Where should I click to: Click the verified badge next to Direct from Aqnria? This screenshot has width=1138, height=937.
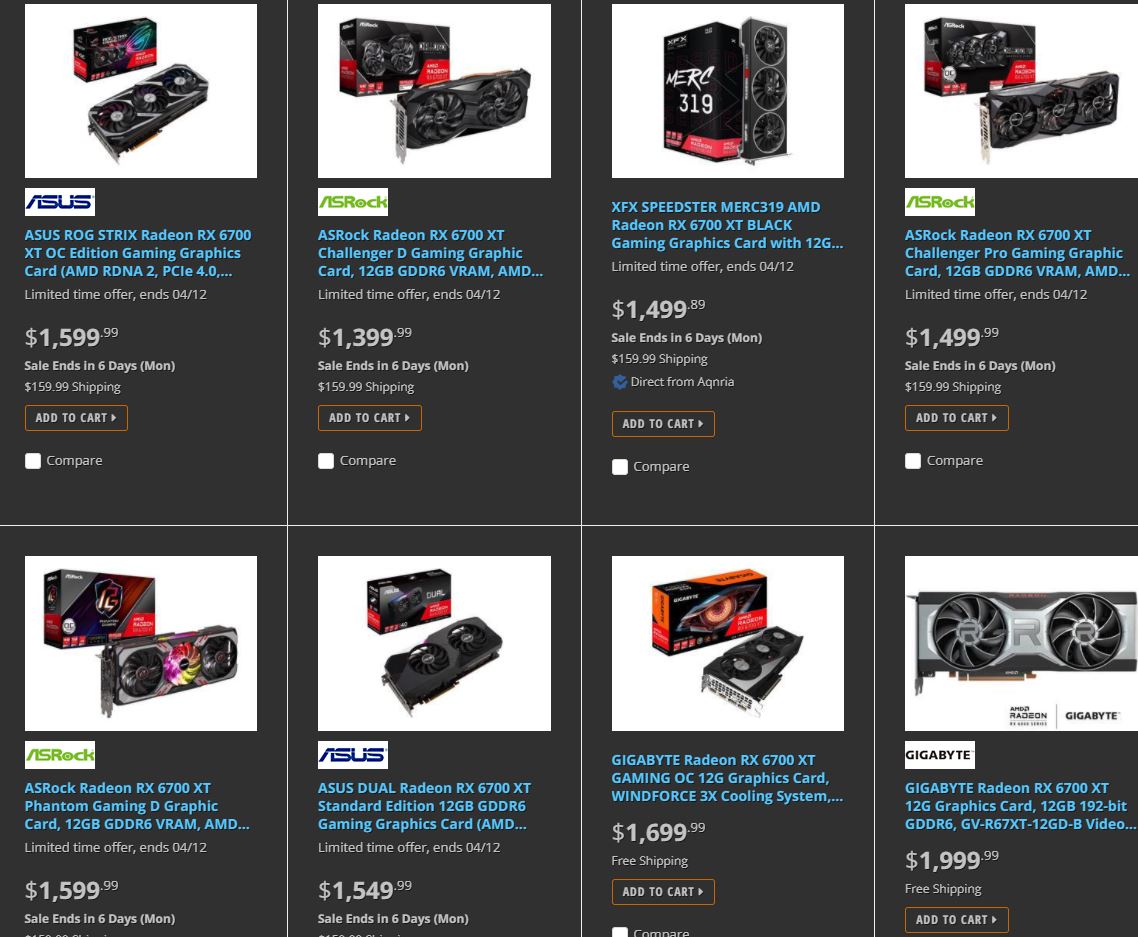point(619,382)
